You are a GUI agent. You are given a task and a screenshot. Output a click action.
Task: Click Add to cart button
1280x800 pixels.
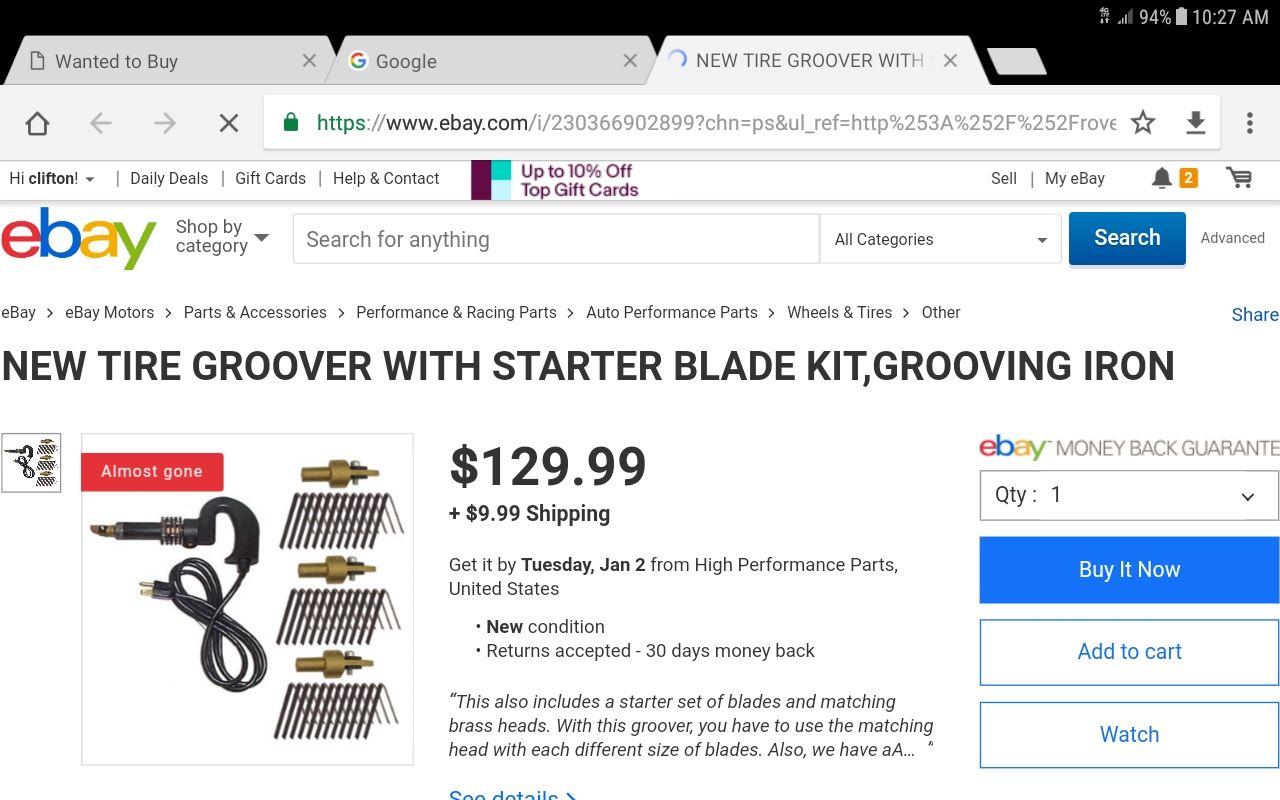[1129, 652]
